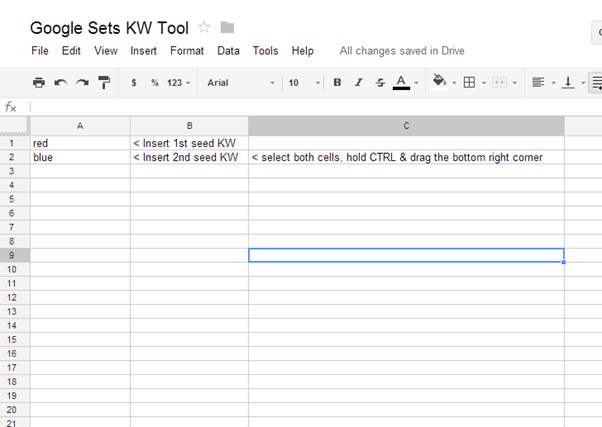The width and height of the screenshot is (602, 427).
Task: Click the folder icon beside title
Action: [x=227, y=28]
